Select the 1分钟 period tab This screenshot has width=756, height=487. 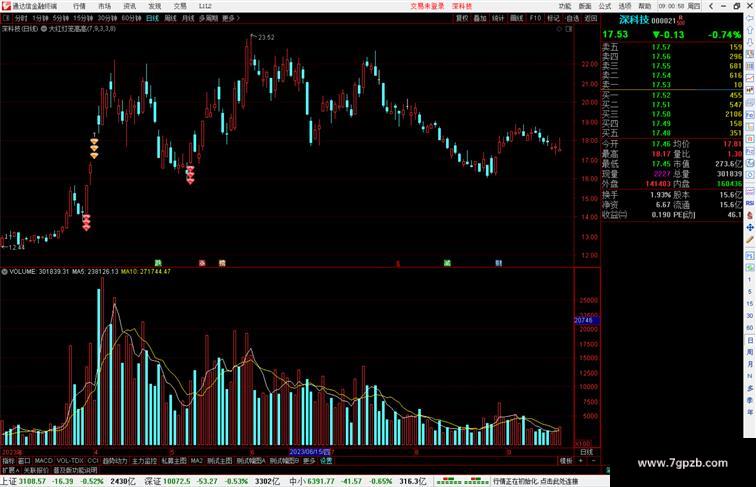coord(40,18)
